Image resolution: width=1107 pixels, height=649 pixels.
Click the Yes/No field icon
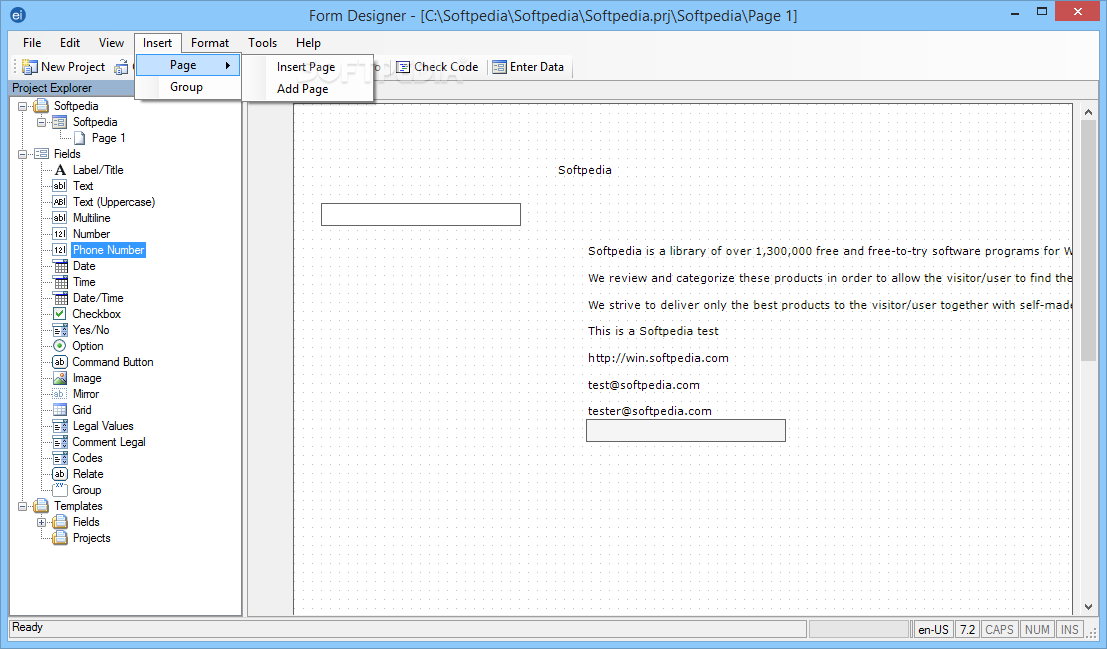tap(60, 330)
